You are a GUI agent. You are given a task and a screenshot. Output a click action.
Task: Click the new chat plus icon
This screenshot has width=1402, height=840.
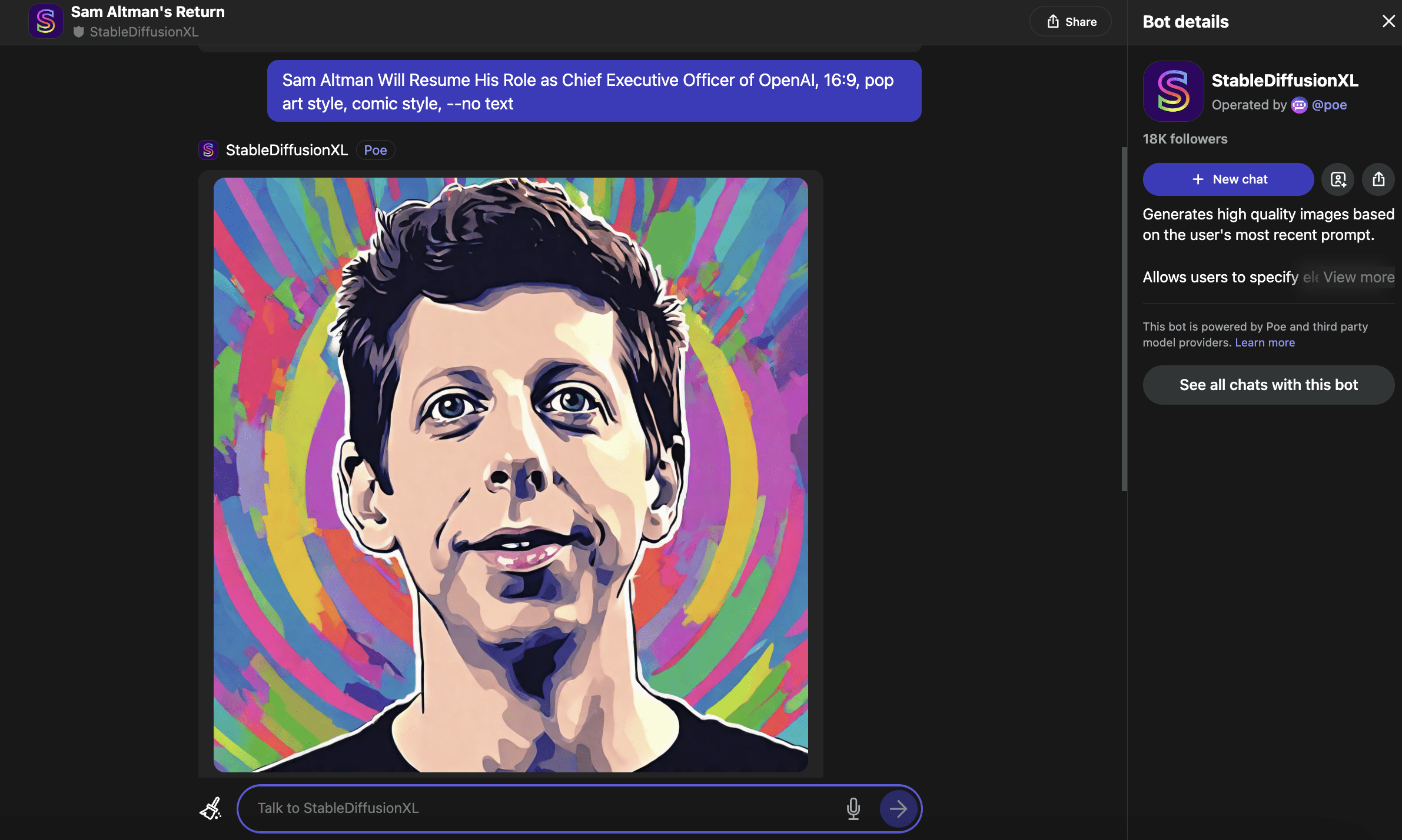[x=1198, y=179]
